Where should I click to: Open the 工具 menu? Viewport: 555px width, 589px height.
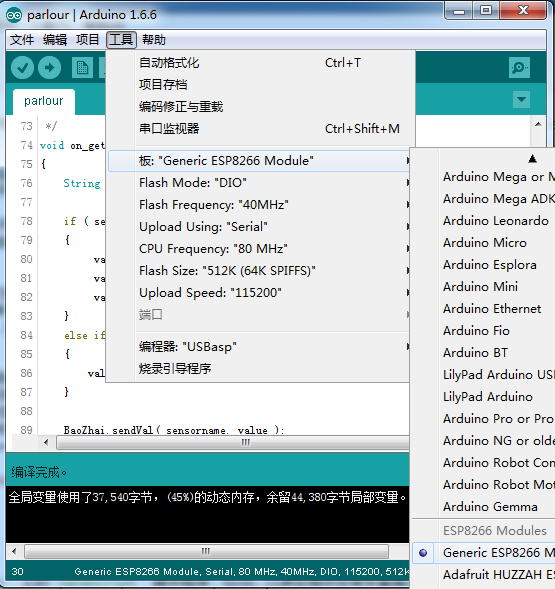click(x=121, y=39)
